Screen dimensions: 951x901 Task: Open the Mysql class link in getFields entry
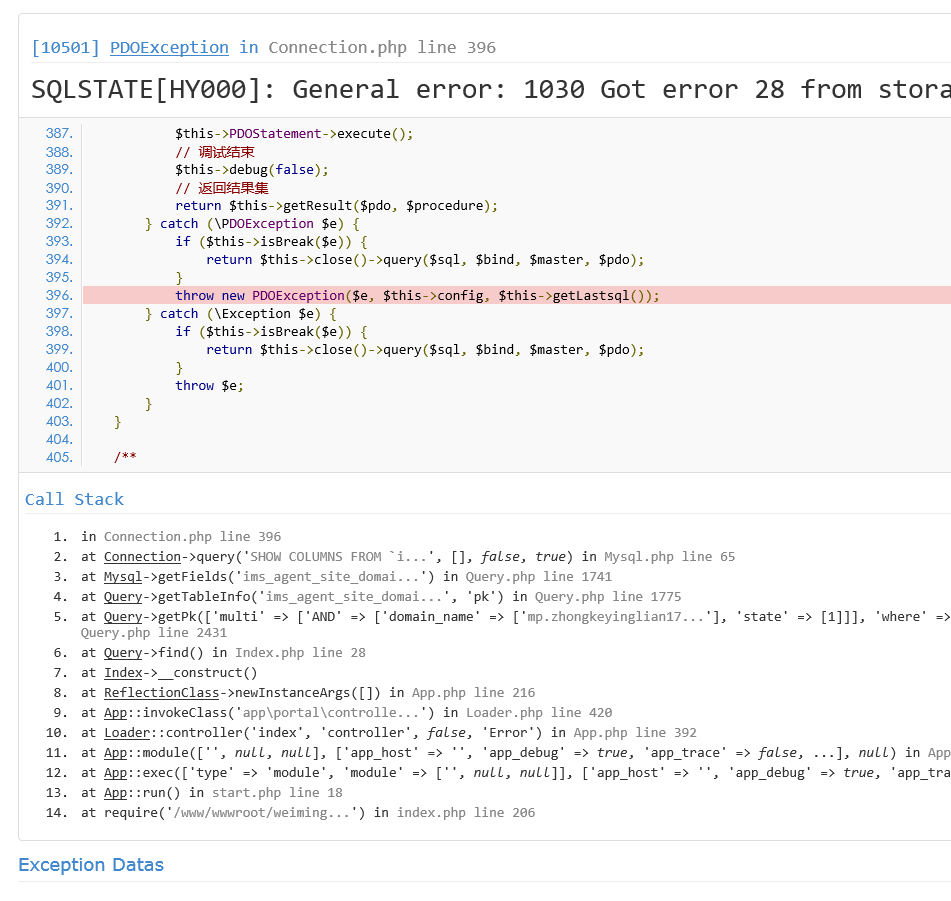(x=123, y=577)
